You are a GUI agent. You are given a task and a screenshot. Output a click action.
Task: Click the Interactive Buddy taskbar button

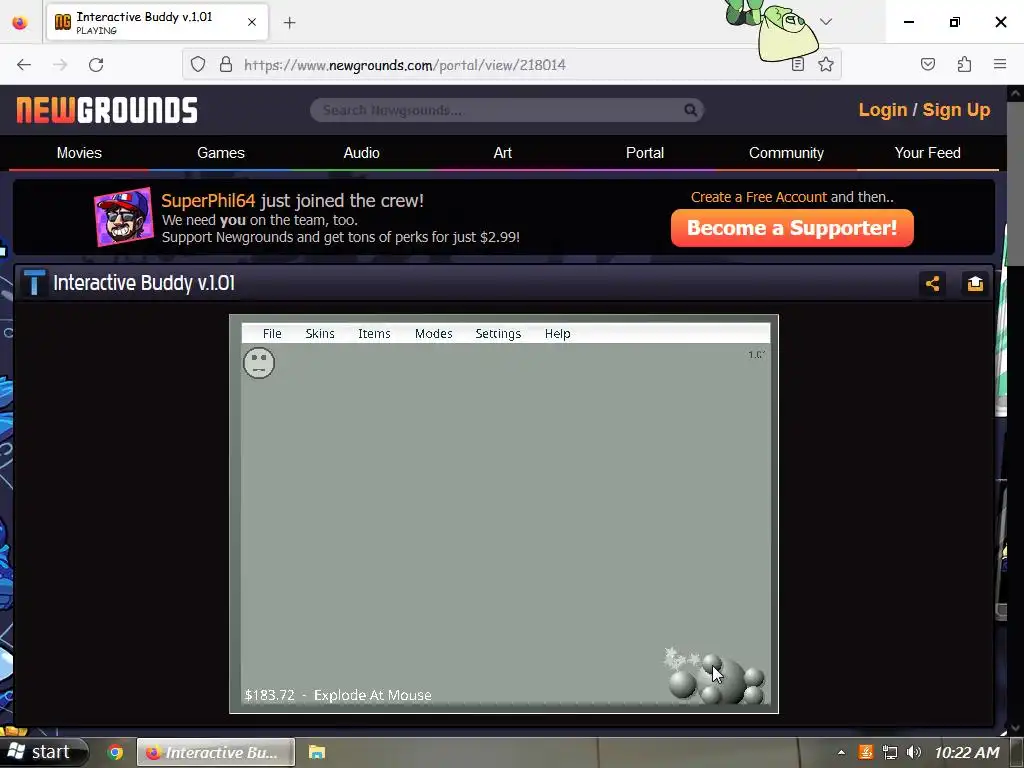[x=216, y=752]
